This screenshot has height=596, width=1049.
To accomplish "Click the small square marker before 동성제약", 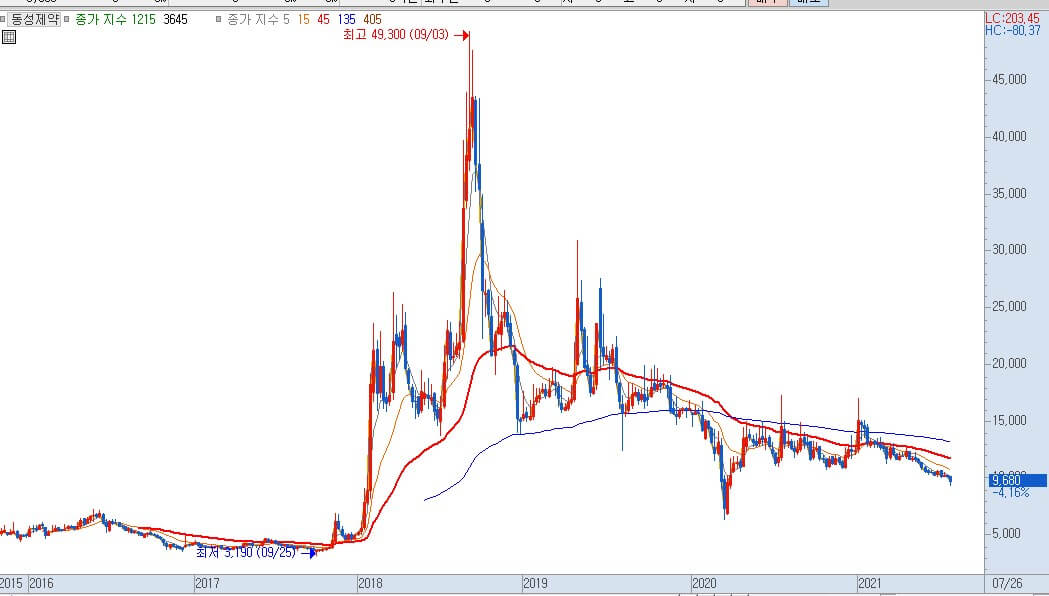I will [x=3, y=19].
